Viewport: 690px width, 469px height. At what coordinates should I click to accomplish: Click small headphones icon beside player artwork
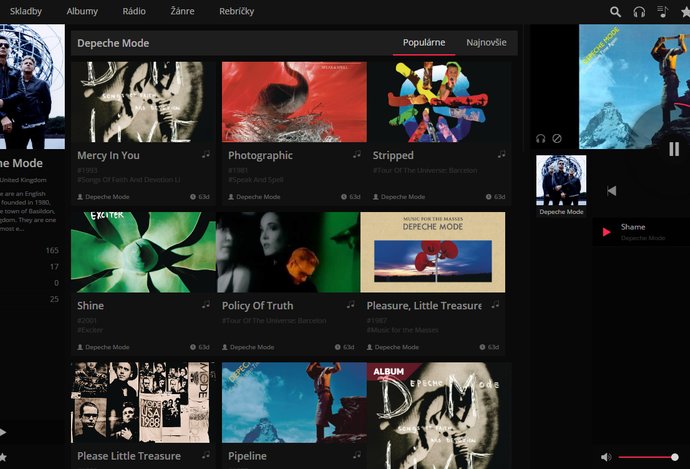(x=540, y=139)
